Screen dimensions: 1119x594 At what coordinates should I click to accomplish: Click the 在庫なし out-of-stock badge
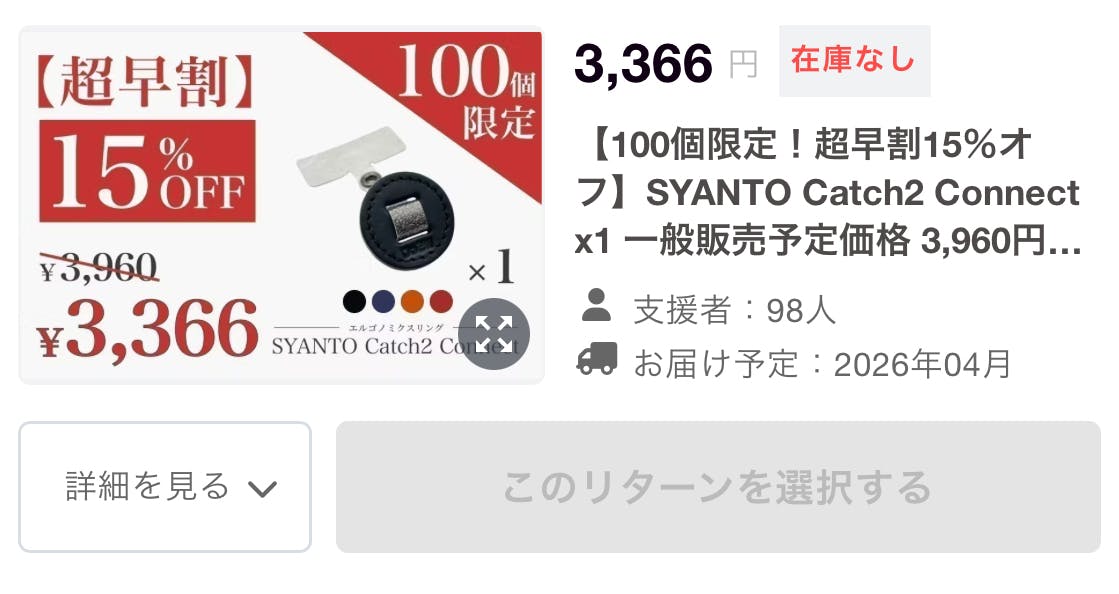point(854,60)
